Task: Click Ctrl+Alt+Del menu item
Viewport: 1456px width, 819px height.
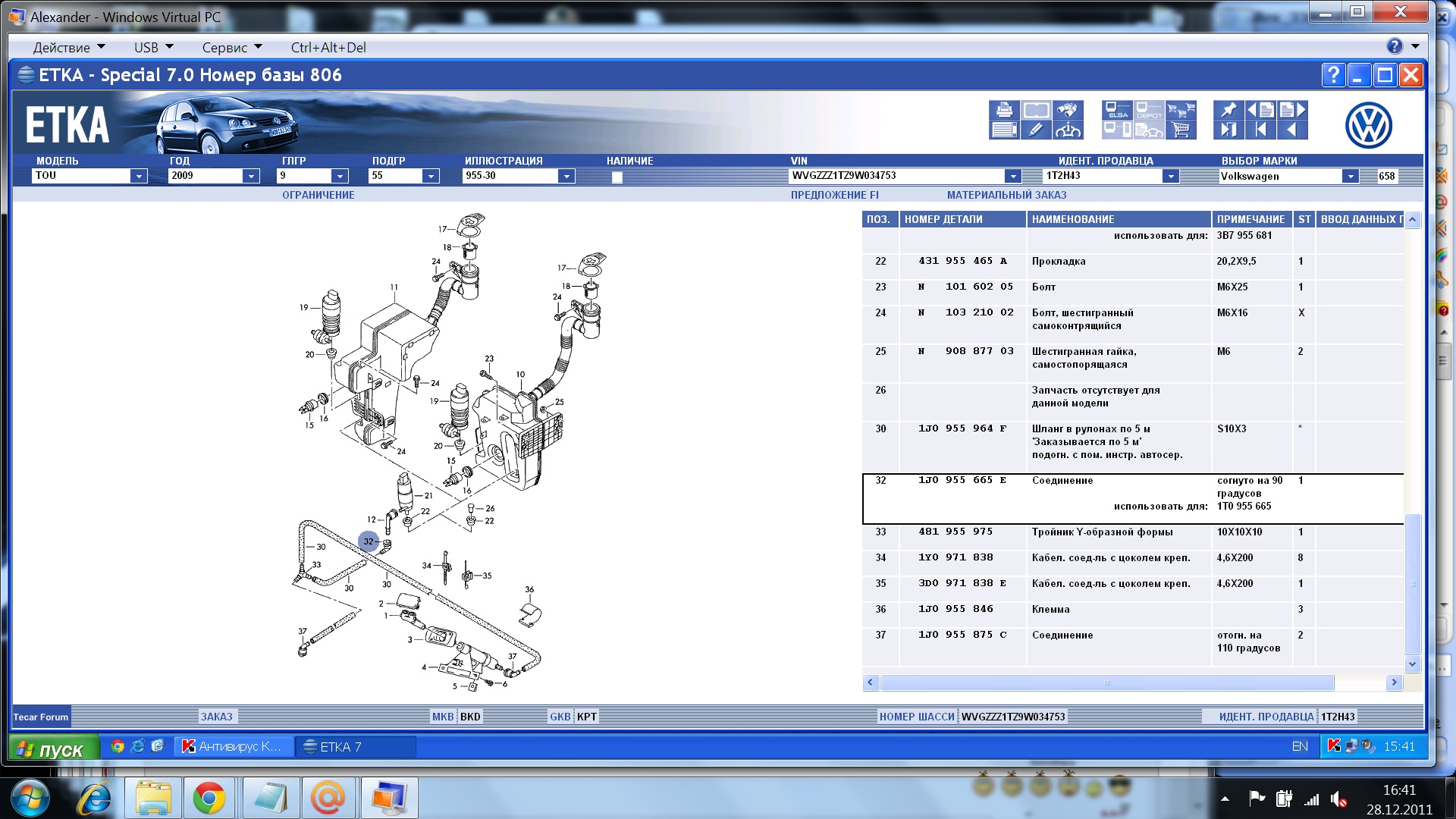Action: 328,47
